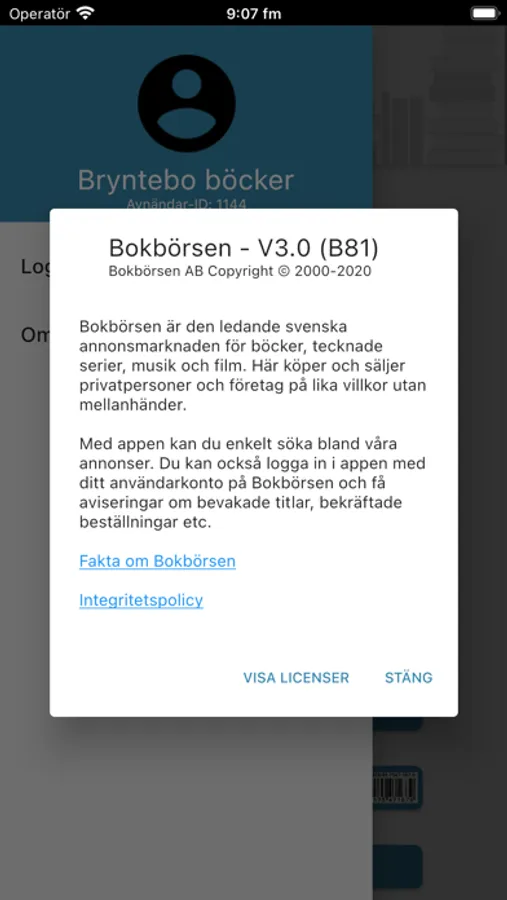Tap the battery icon in status bar
Viewport: 507px width, 900px height.
pyautogui.click(x=485, y=13)
